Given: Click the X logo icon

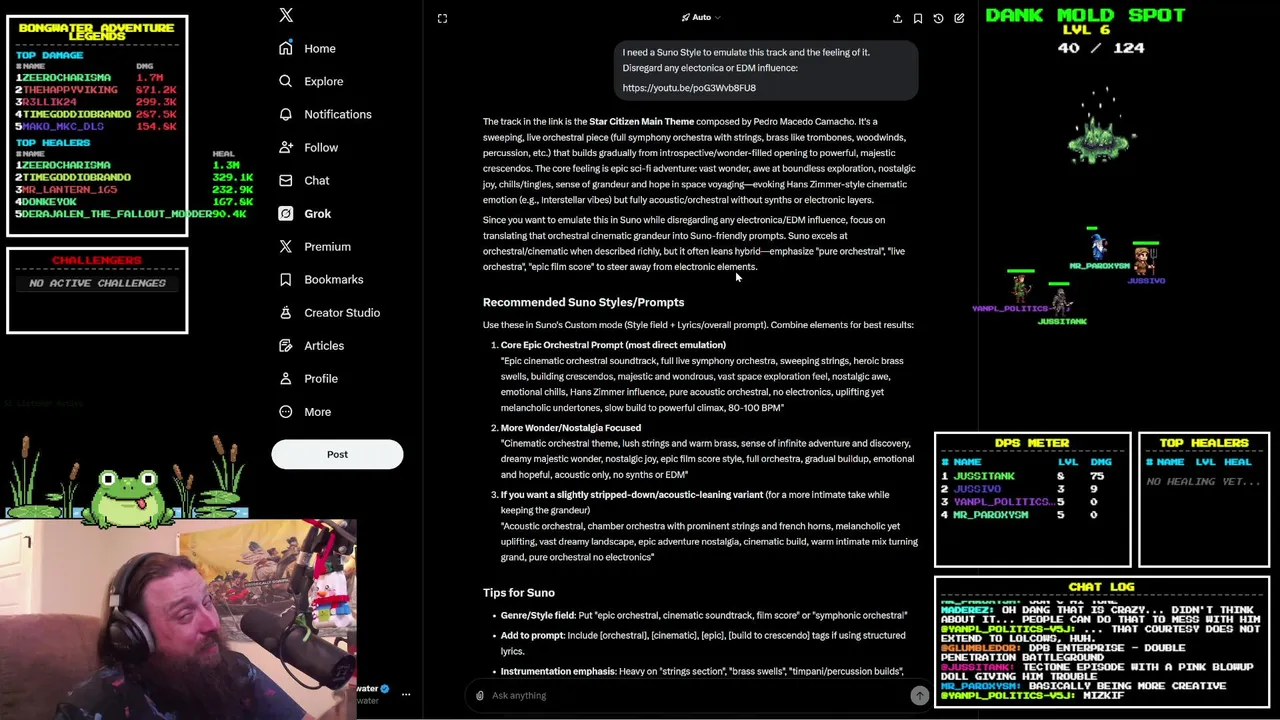Looking at the screenshot, I should [x=286, y=15].
